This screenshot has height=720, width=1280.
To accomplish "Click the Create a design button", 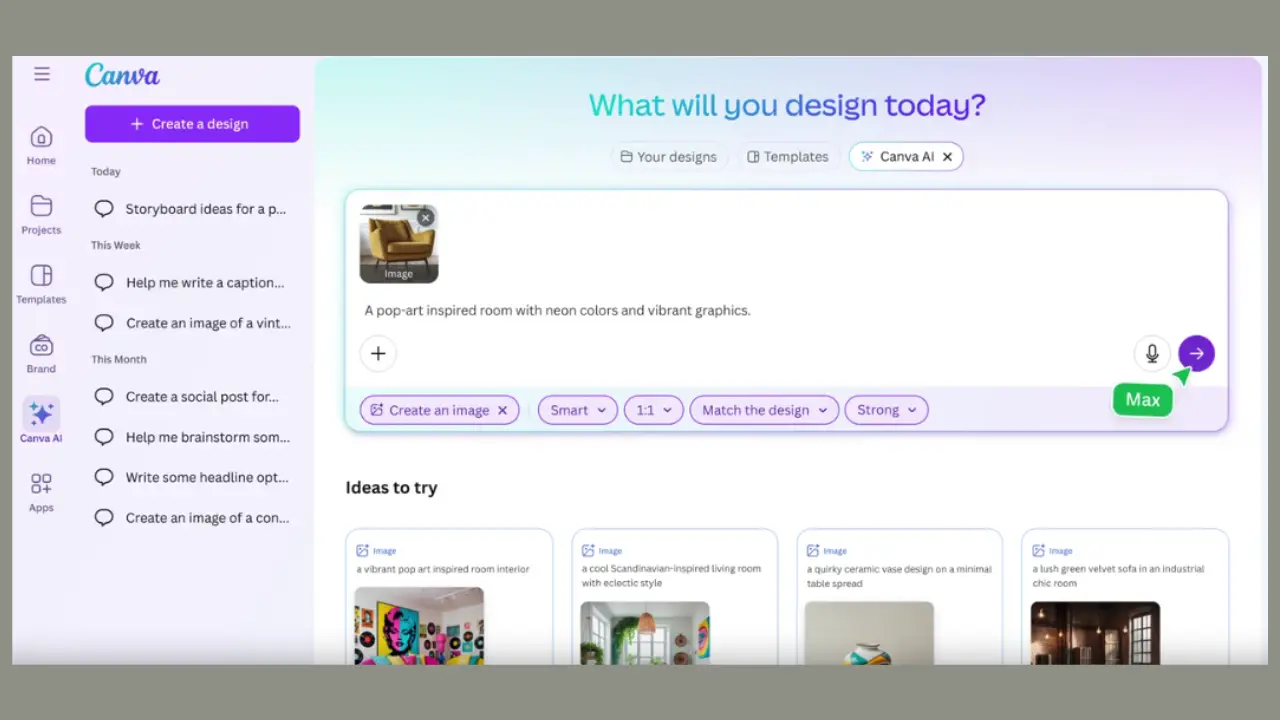I will click(192, 124).
